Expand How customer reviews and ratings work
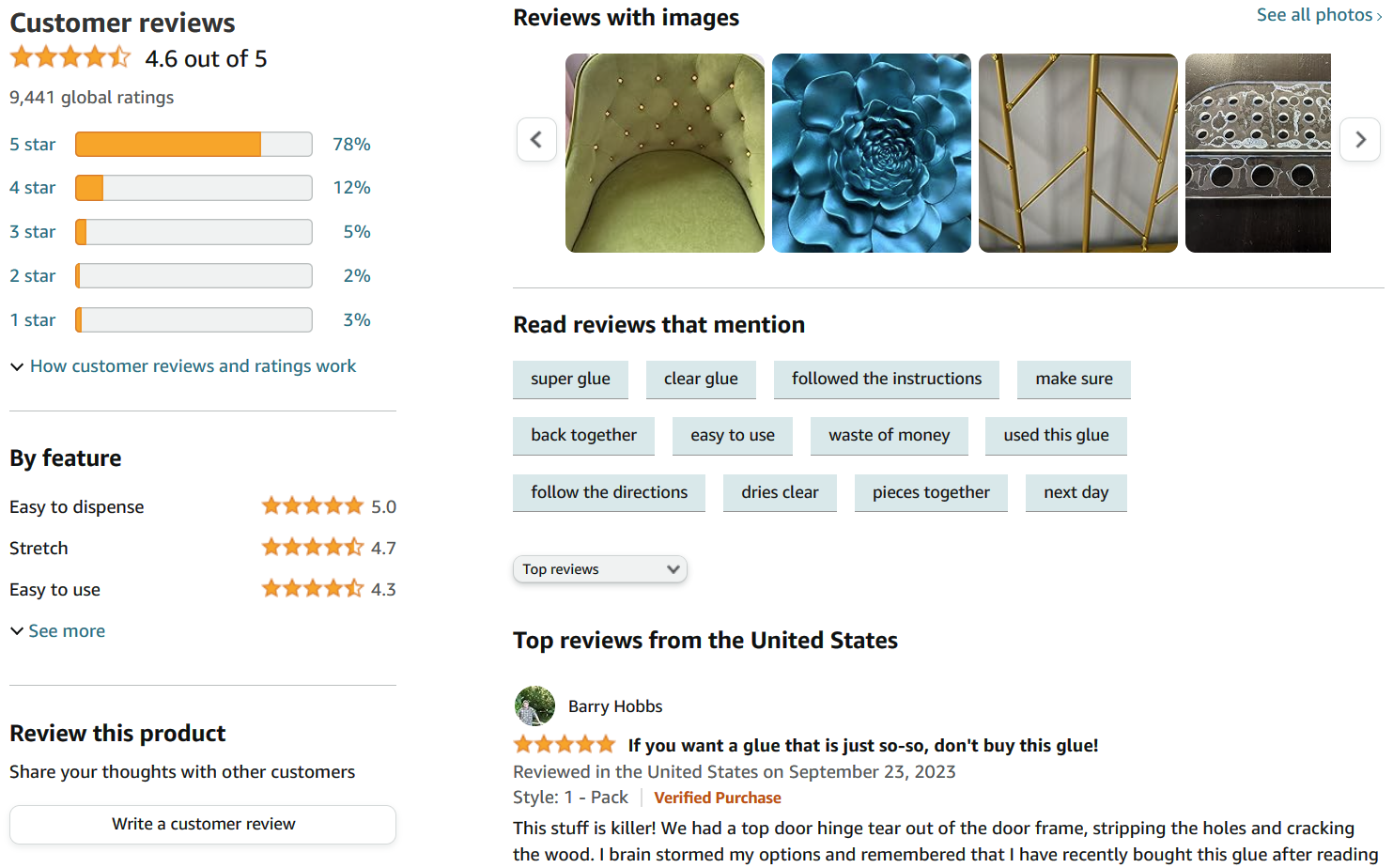The image size is (1393, 868). coord(193,366)
